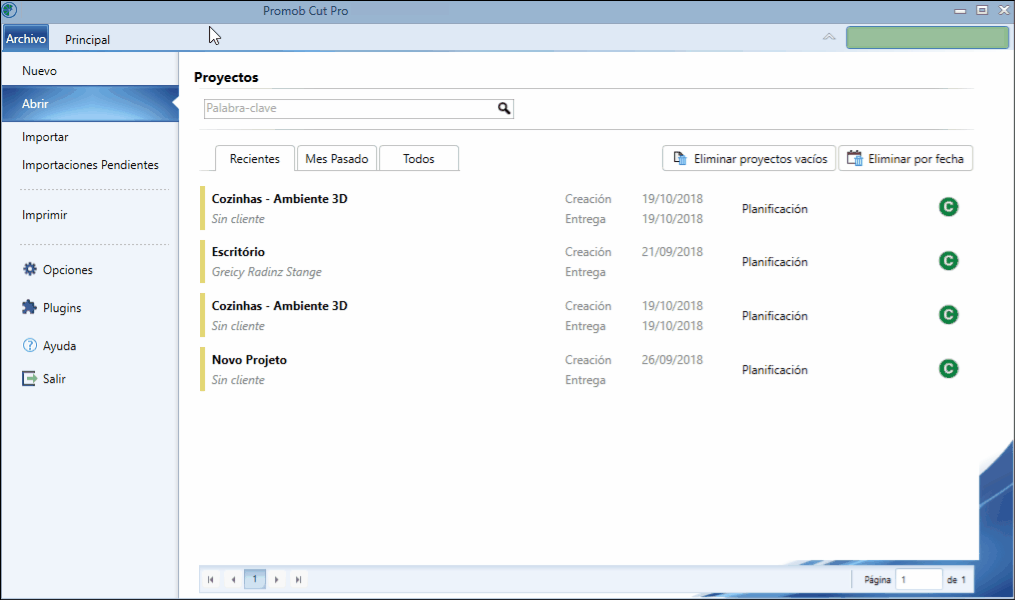Go to first page arrow
The height and width of the screenshot is (600, 1015).
210,579
